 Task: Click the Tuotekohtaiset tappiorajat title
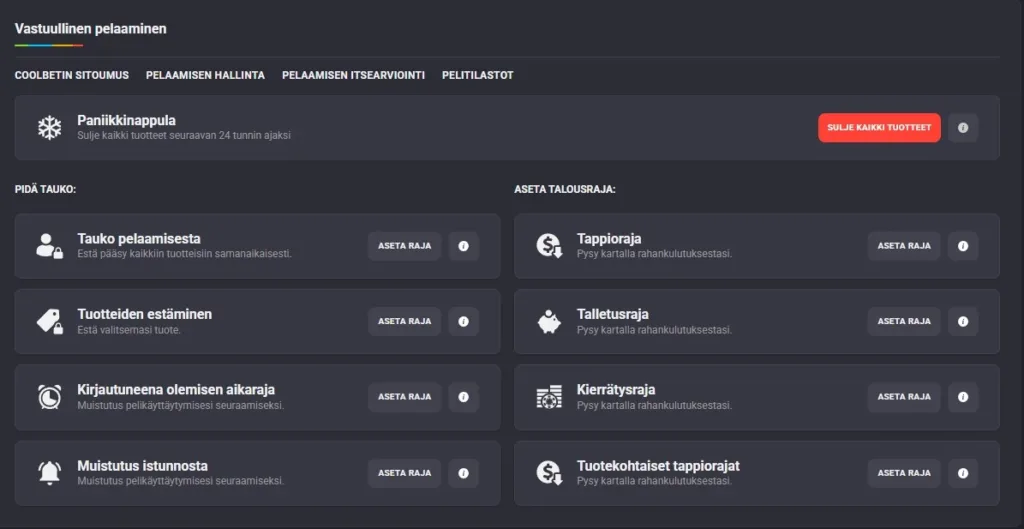click(658, 466)
